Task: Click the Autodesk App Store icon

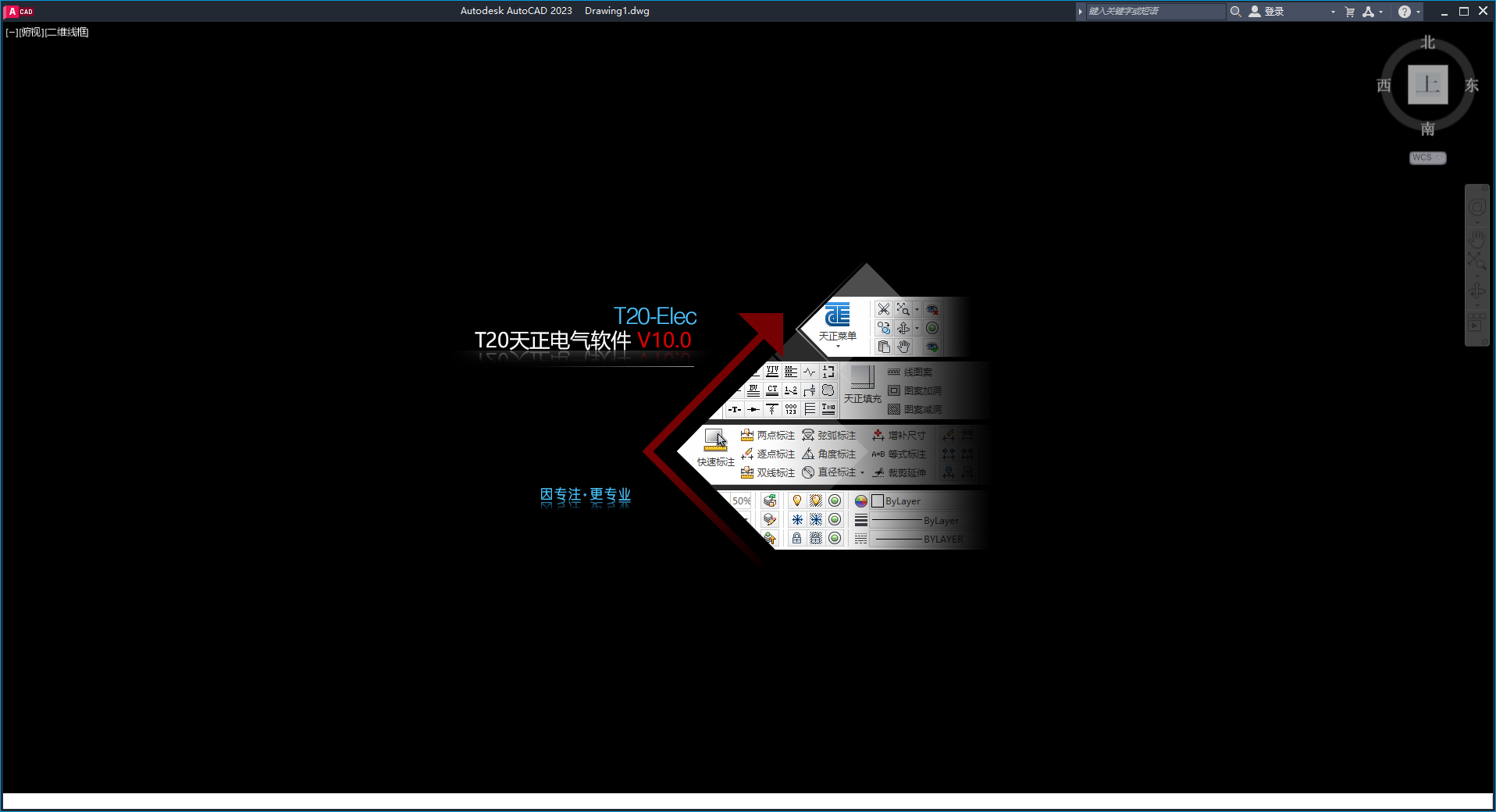Action: pyautogui.click(x=1368, y=11)
